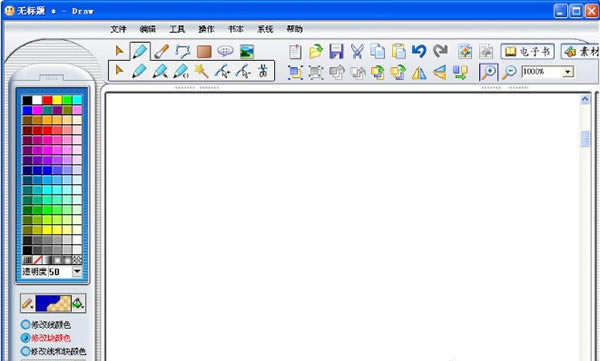
Task: Choose the no-color red slash swatch
Action: pos(37,260)
